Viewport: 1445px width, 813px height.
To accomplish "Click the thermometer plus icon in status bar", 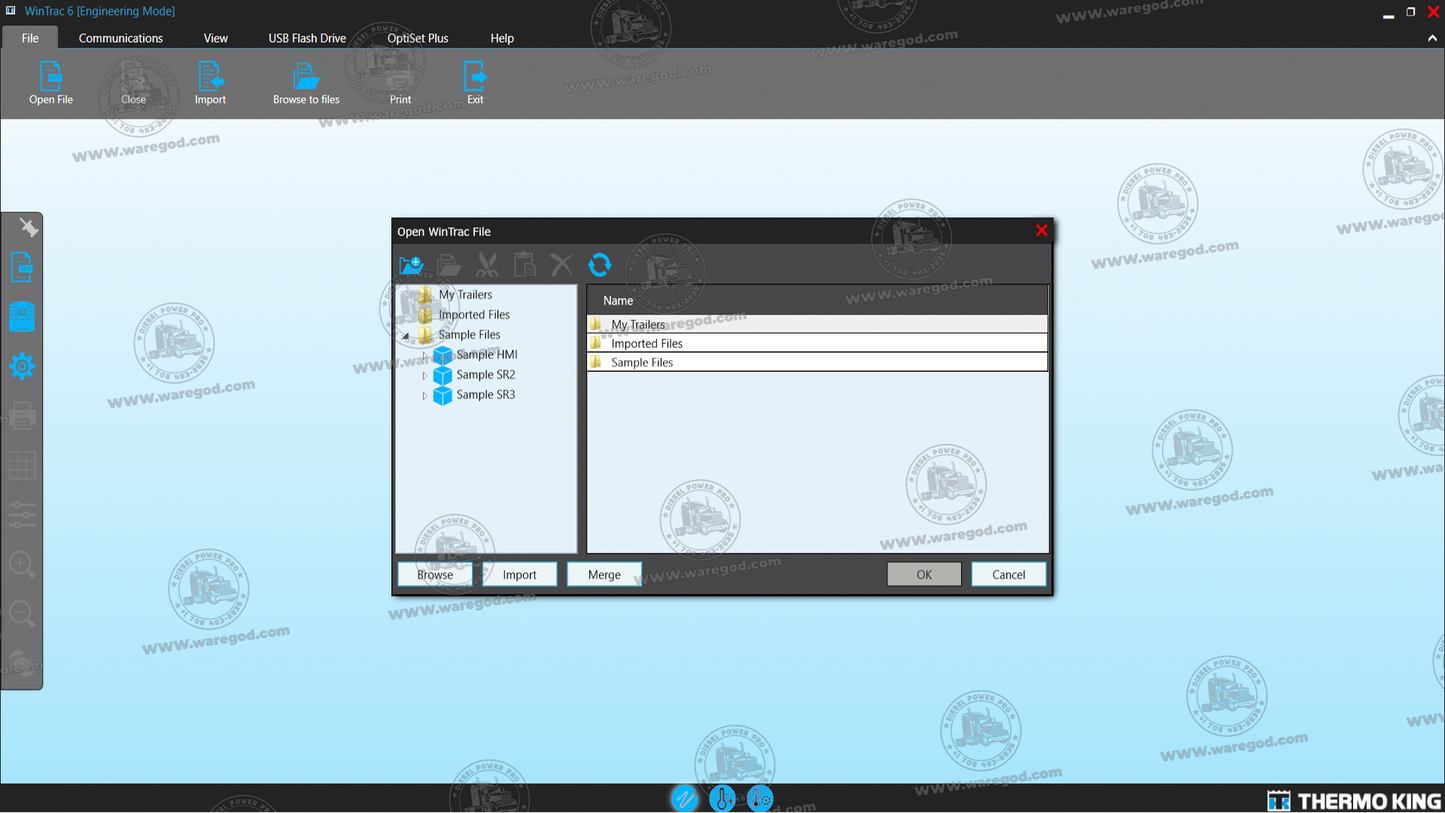I will coord(722,798).
